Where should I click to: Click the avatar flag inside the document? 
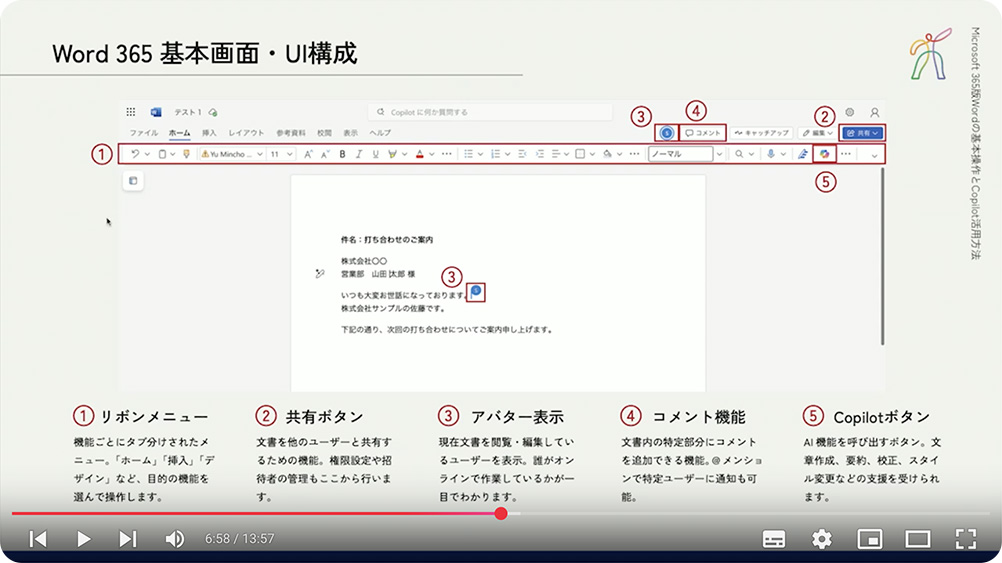pyautogui.click(x=475, y=292)
